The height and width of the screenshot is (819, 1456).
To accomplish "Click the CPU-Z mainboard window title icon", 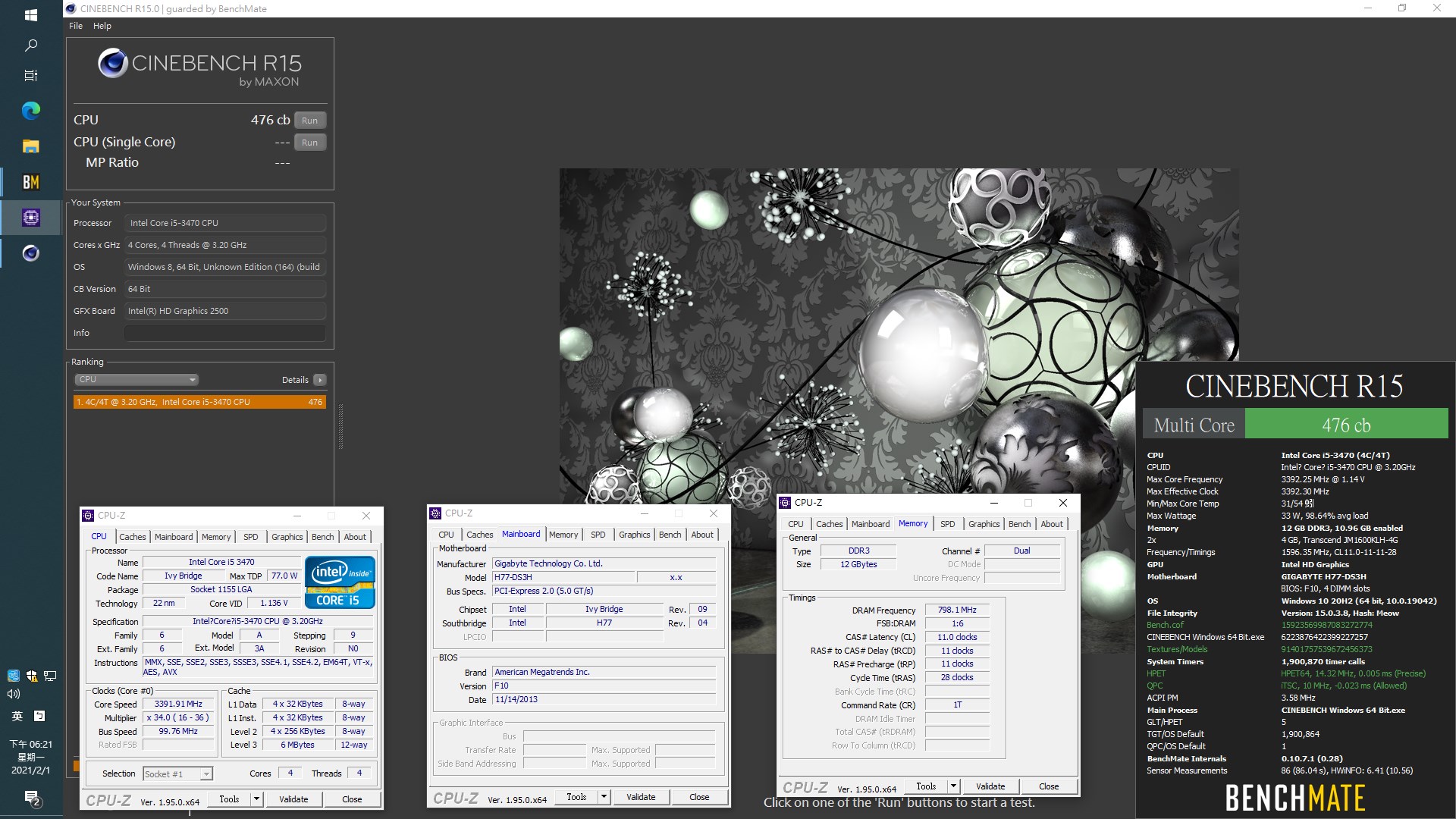I will click(435, 513).
